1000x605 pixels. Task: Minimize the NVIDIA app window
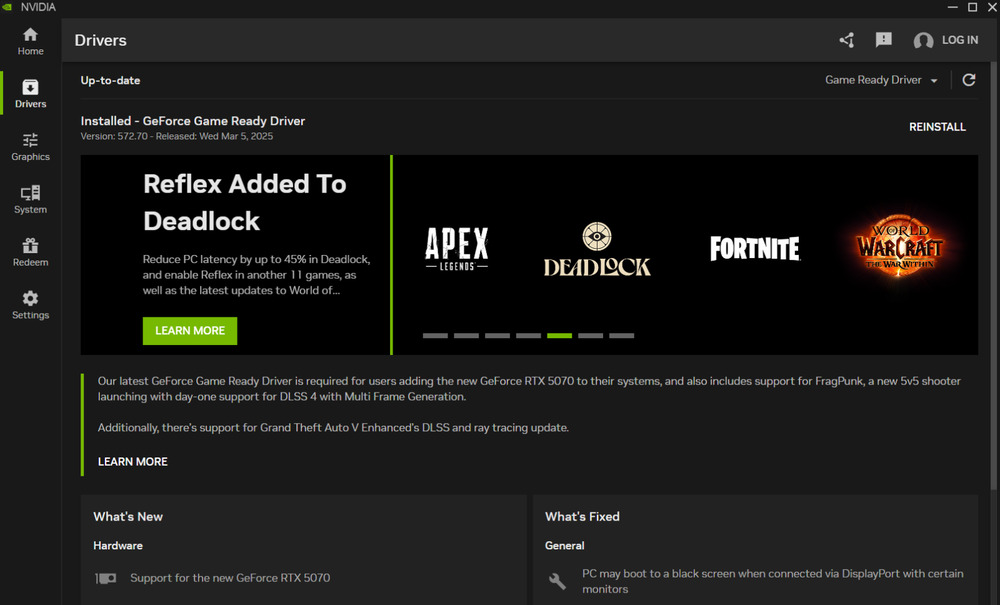(953, 7)
